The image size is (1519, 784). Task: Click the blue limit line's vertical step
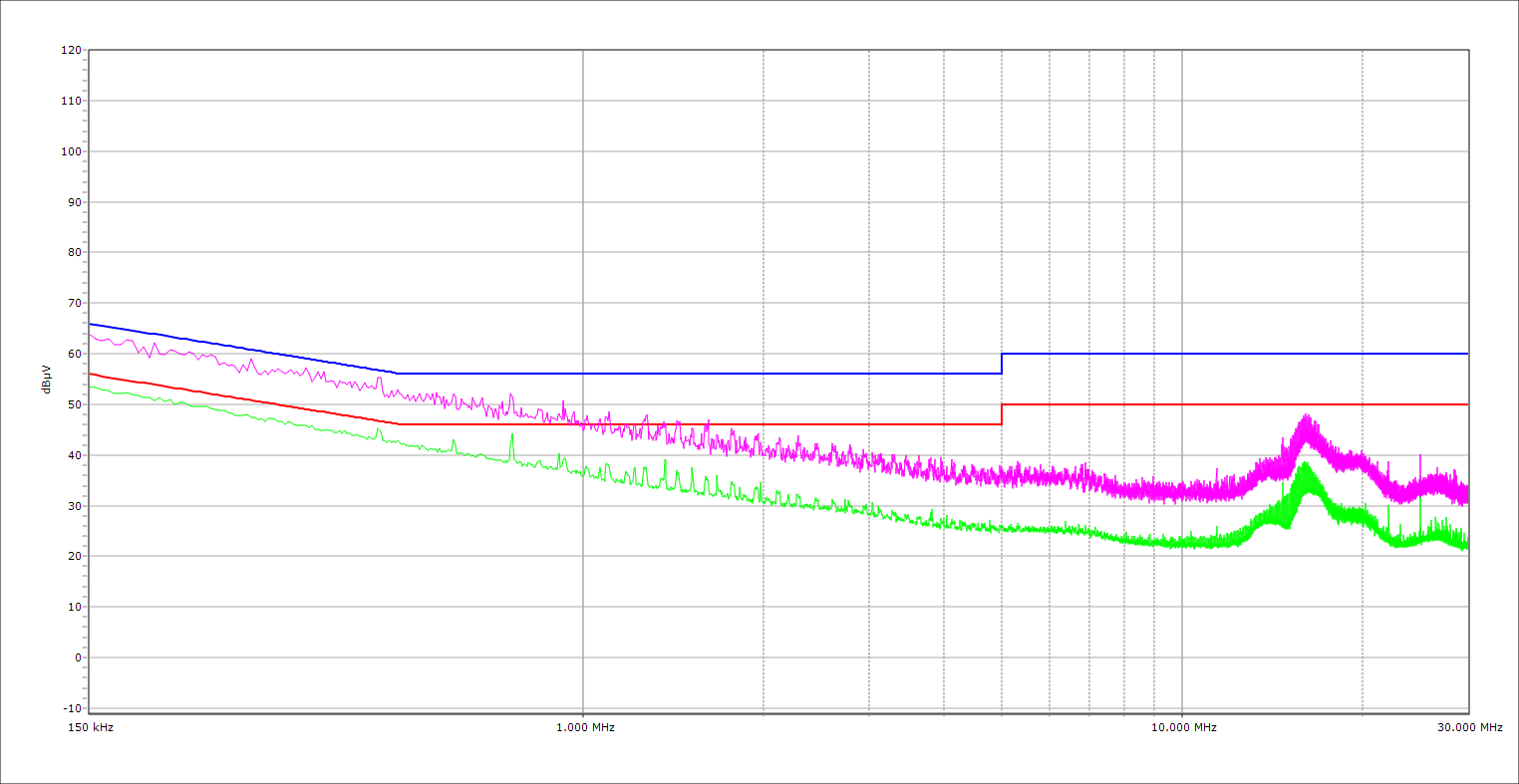(1002, 364)
